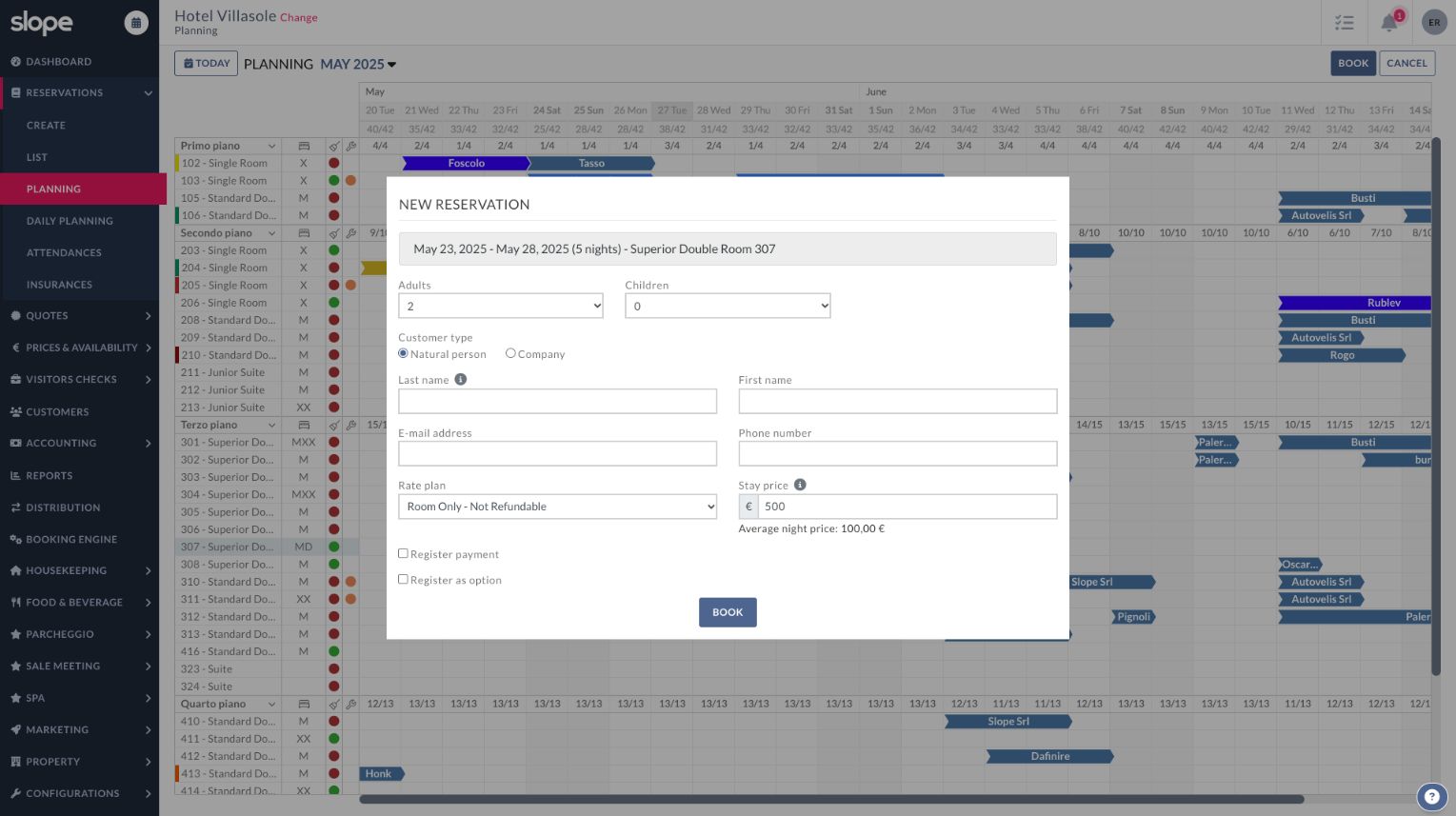Open the task checklist icon in header
This screenshot has height=816, width=1456.
[1345, 23]
